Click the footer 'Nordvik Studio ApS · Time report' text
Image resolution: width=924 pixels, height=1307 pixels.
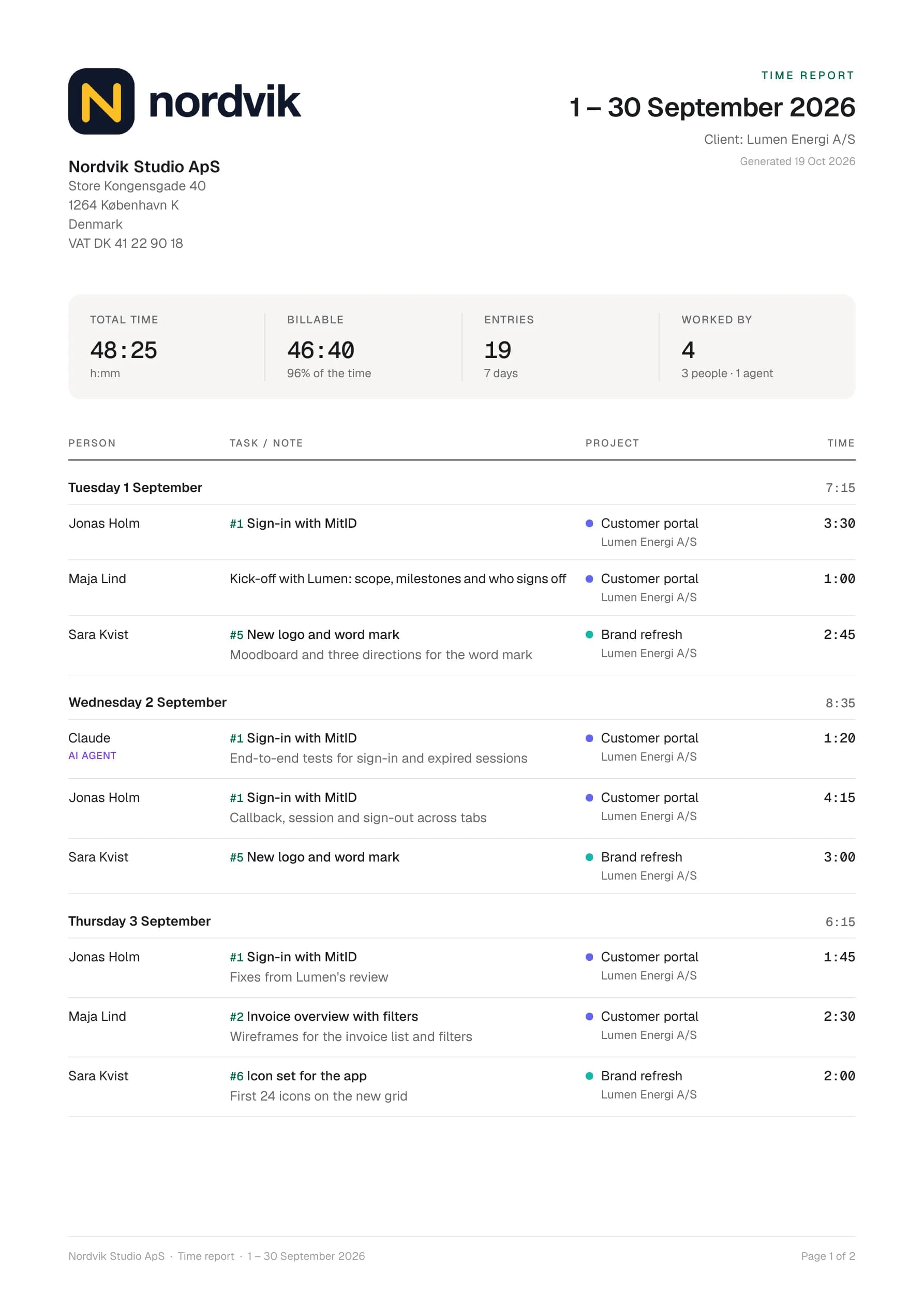[x=152, y=1256]
